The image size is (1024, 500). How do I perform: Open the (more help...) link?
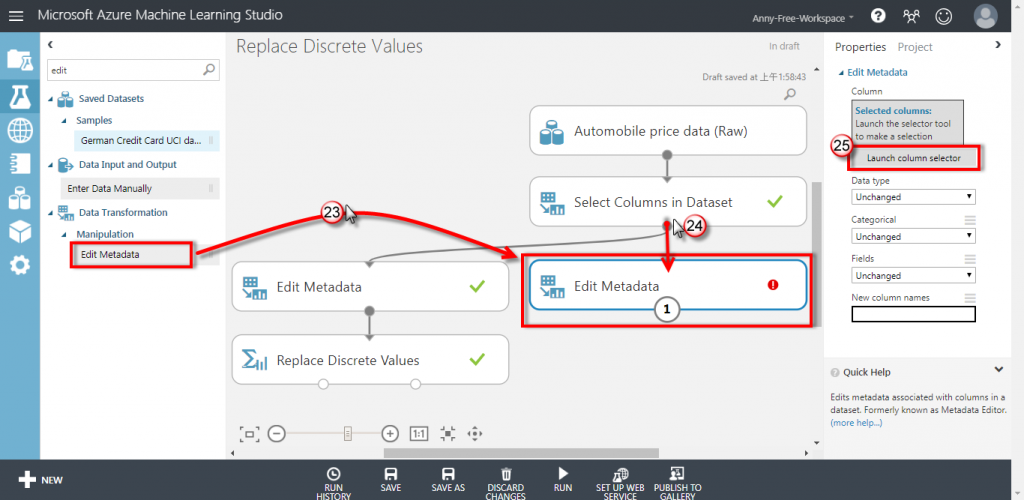point(854,423)
